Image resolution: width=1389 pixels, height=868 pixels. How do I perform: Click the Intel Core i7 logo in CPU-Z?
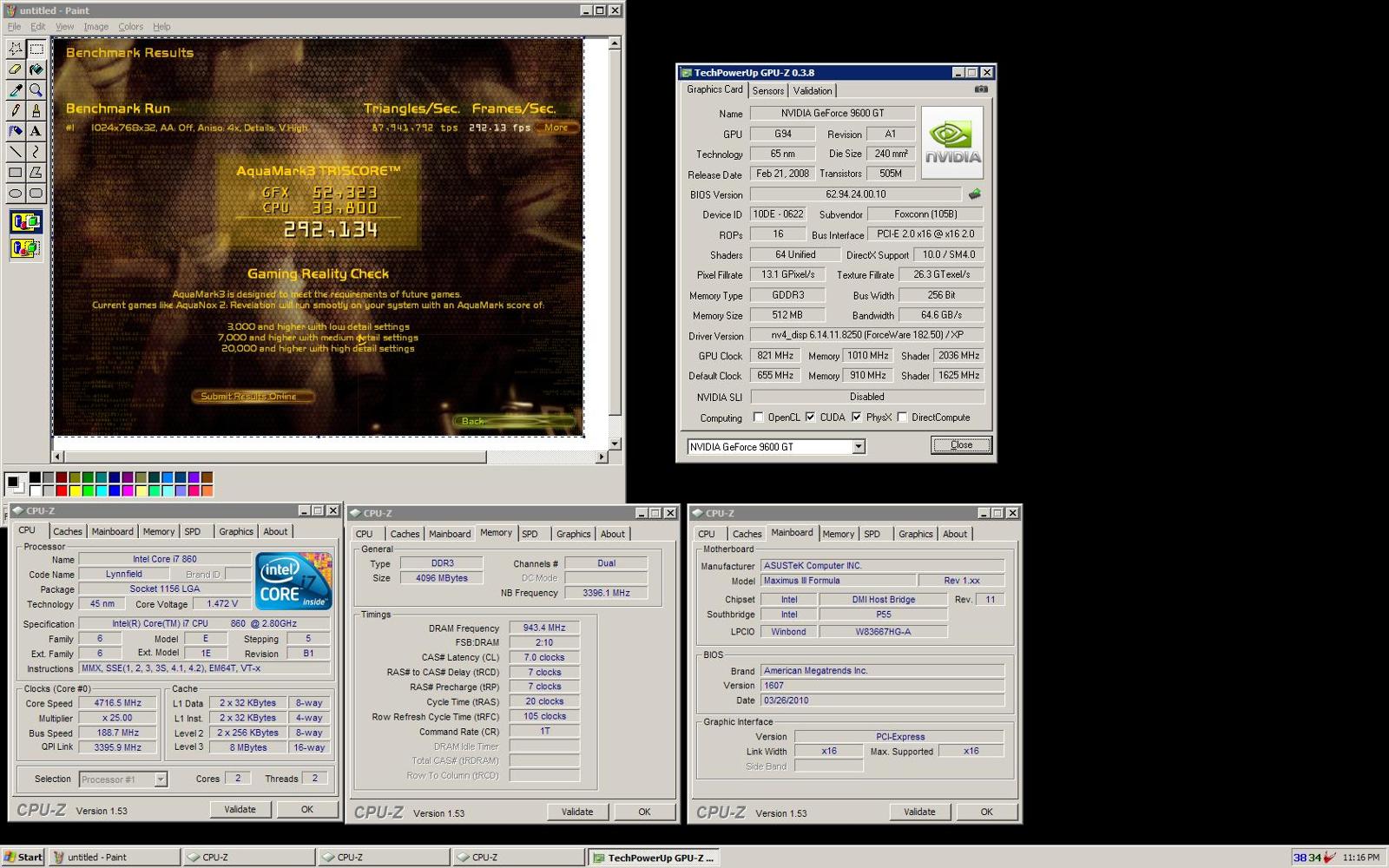coord(294,581)
